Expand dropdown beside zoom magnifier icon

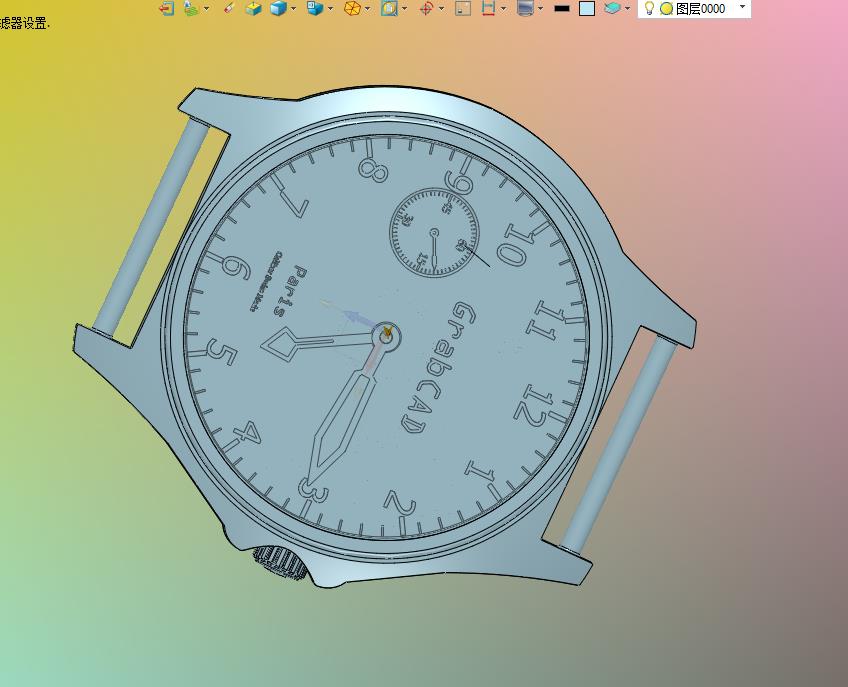coord(405,9)
